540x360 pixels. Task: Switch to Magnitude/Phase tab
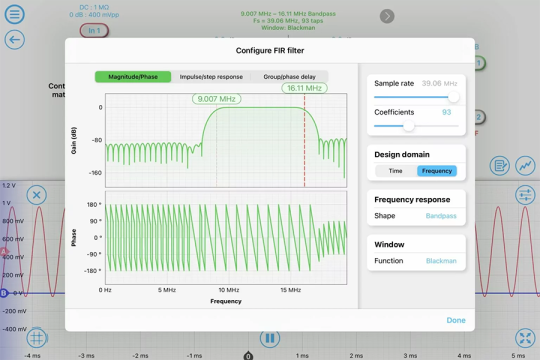click(133, 76)
